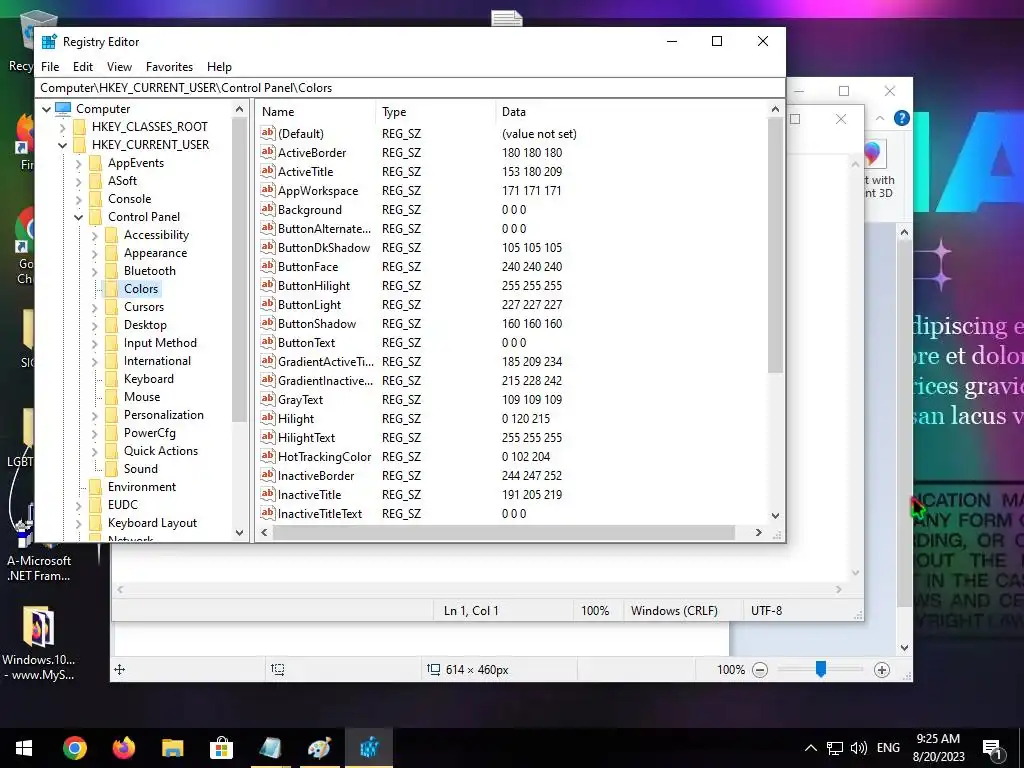The width and height of the screenshot is (1024, 768).
Task: Select the InactiveBorder value name
Action: point(316,476)
